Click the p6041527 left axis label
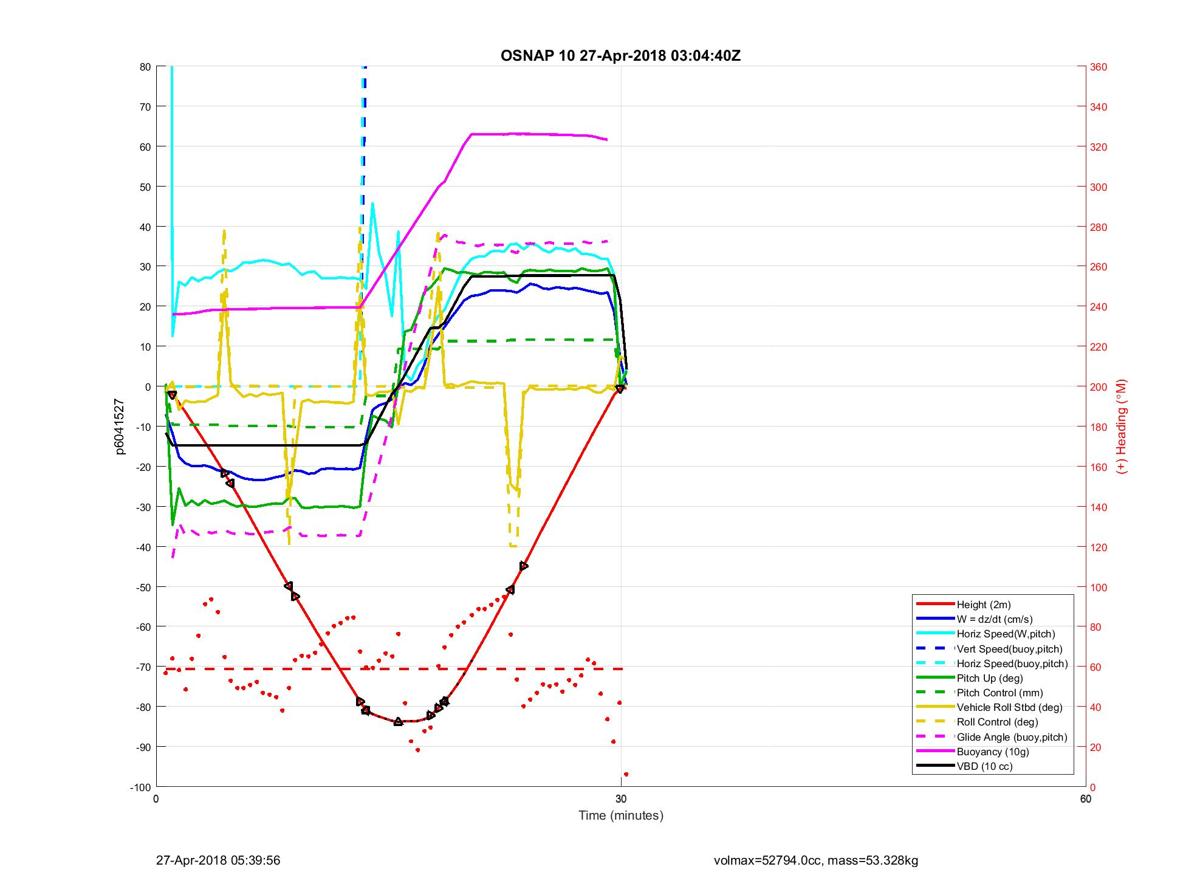This screenshot has height=885, width=1200. coord(119,427)
